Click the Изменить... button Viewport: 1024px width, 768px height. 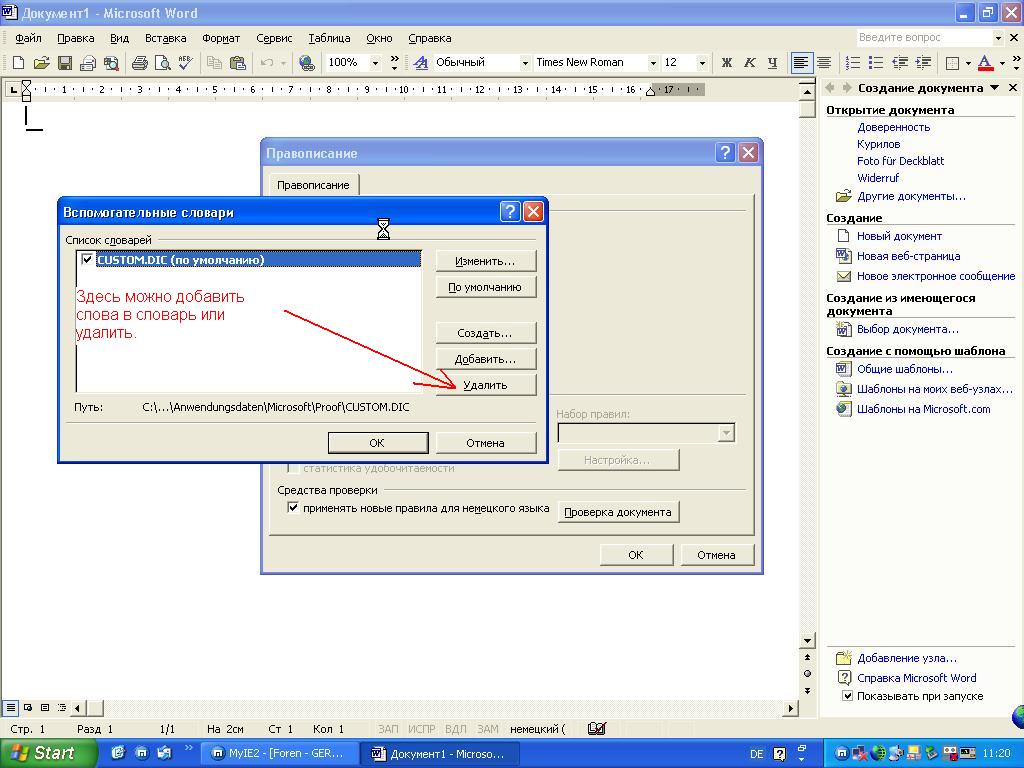pos(485,261)
